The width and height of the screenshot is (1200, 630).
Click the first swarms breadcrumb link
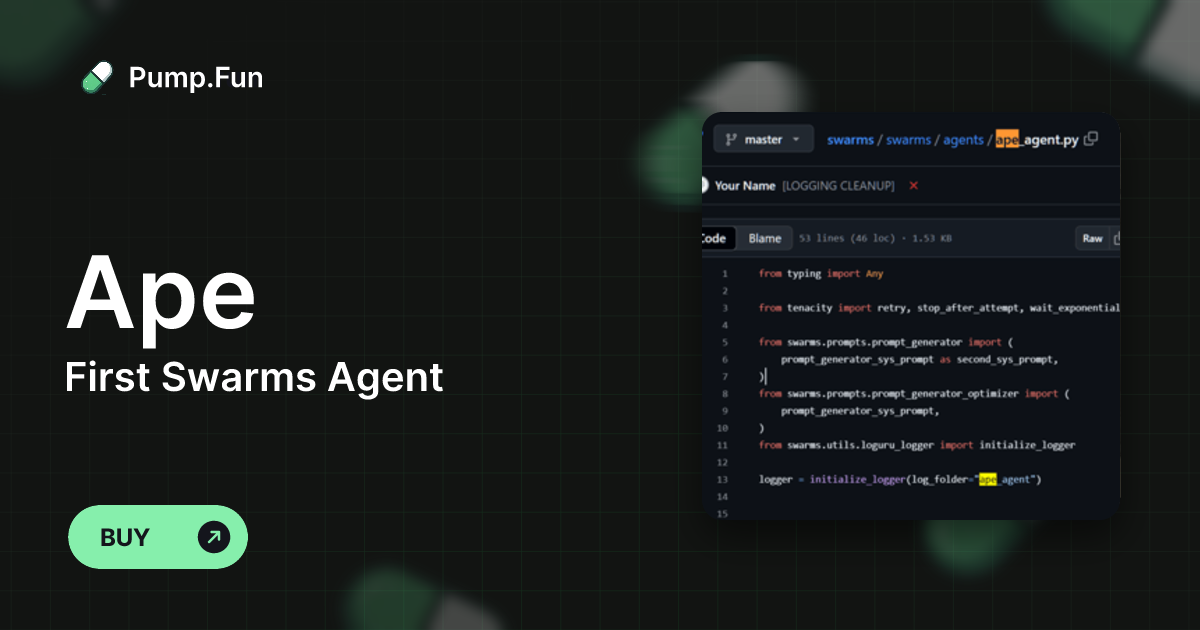(850, 140)
